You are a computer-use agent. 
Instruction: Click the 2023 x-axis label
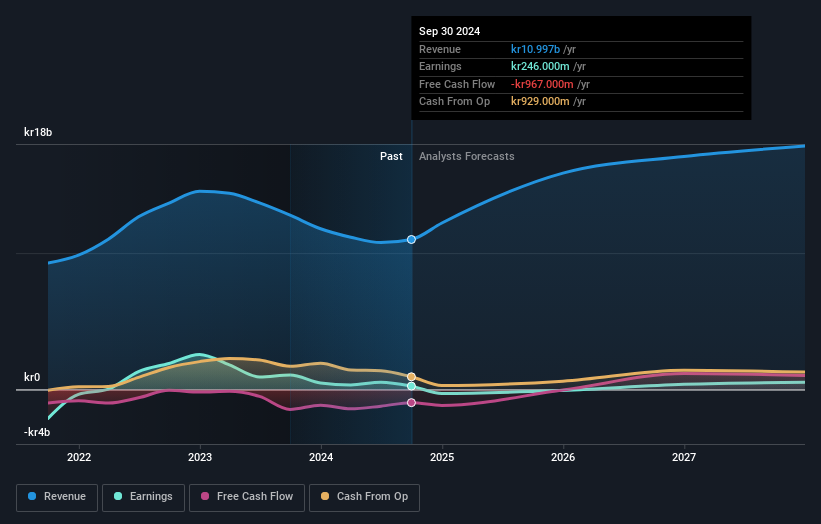(200, 458)
